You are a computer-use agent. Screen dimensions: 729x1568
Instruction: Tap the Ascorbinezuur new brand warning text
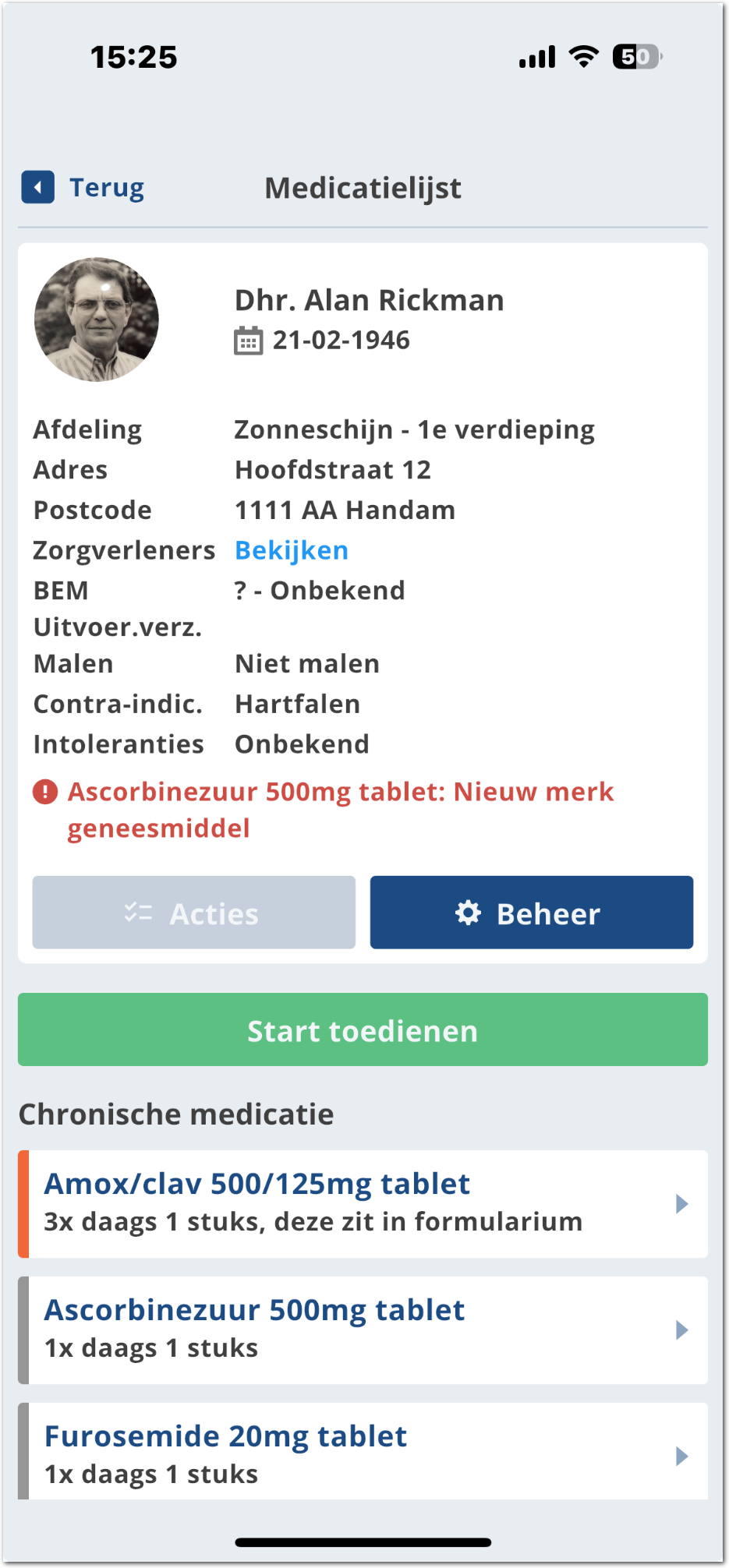[x=341, y=809]
